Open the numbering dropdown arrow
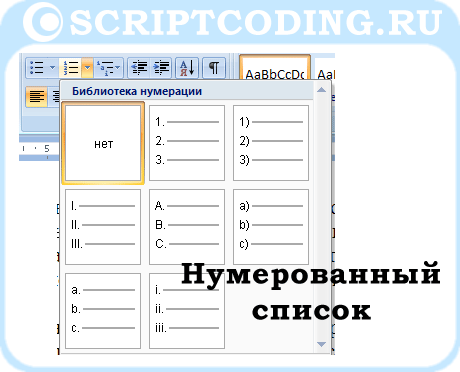 (87, 68)
